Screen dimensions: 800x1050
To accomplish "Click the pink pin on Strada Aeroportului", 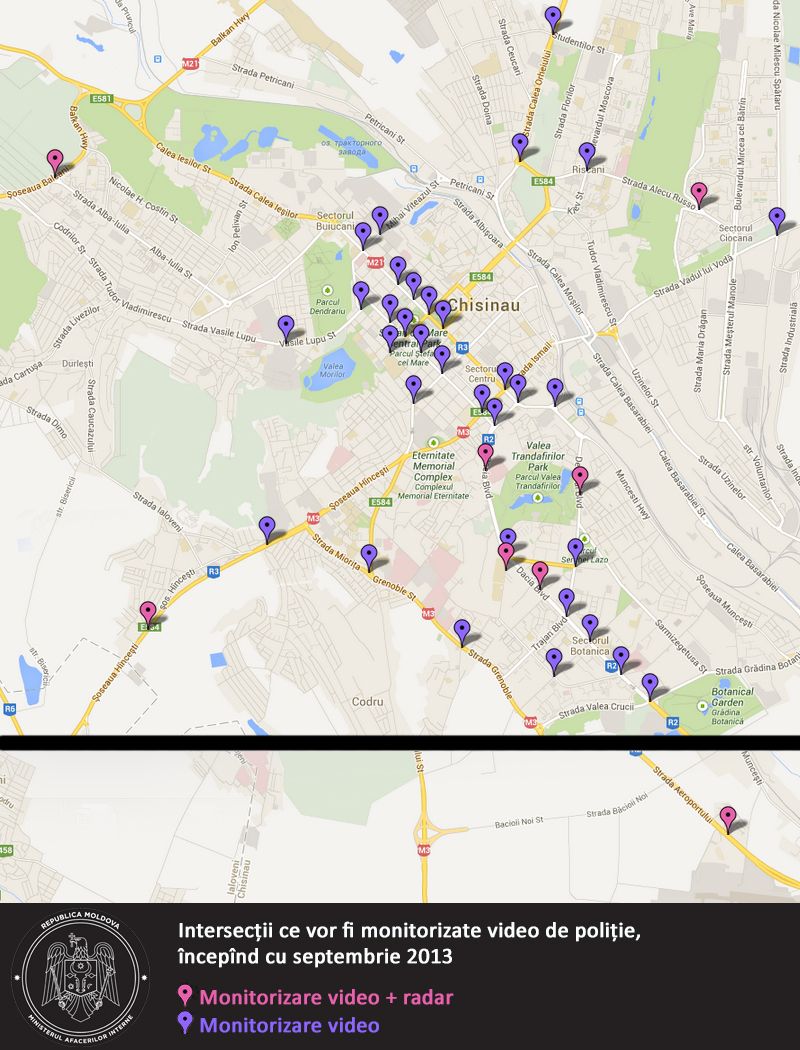I will (728, 817).
